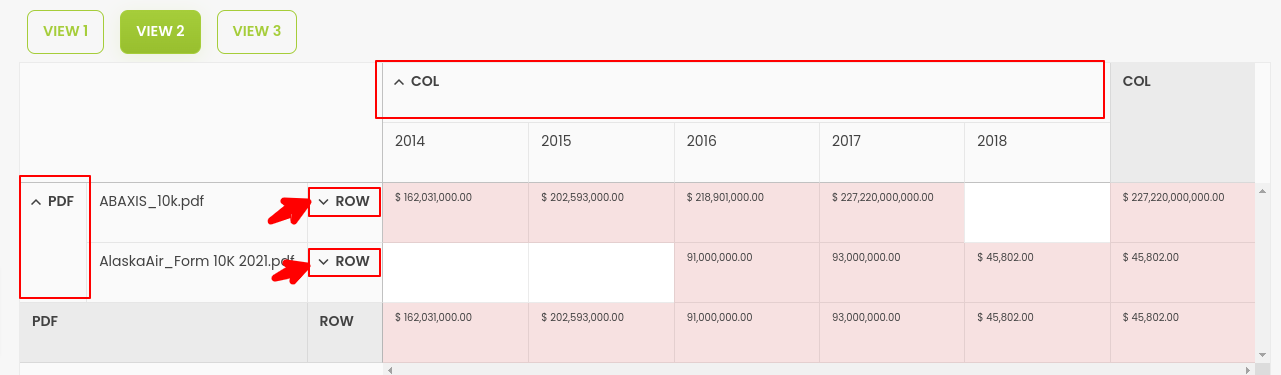Switch to the VIEW 1 tab
1281x375 pixels.
pos(65,32)
